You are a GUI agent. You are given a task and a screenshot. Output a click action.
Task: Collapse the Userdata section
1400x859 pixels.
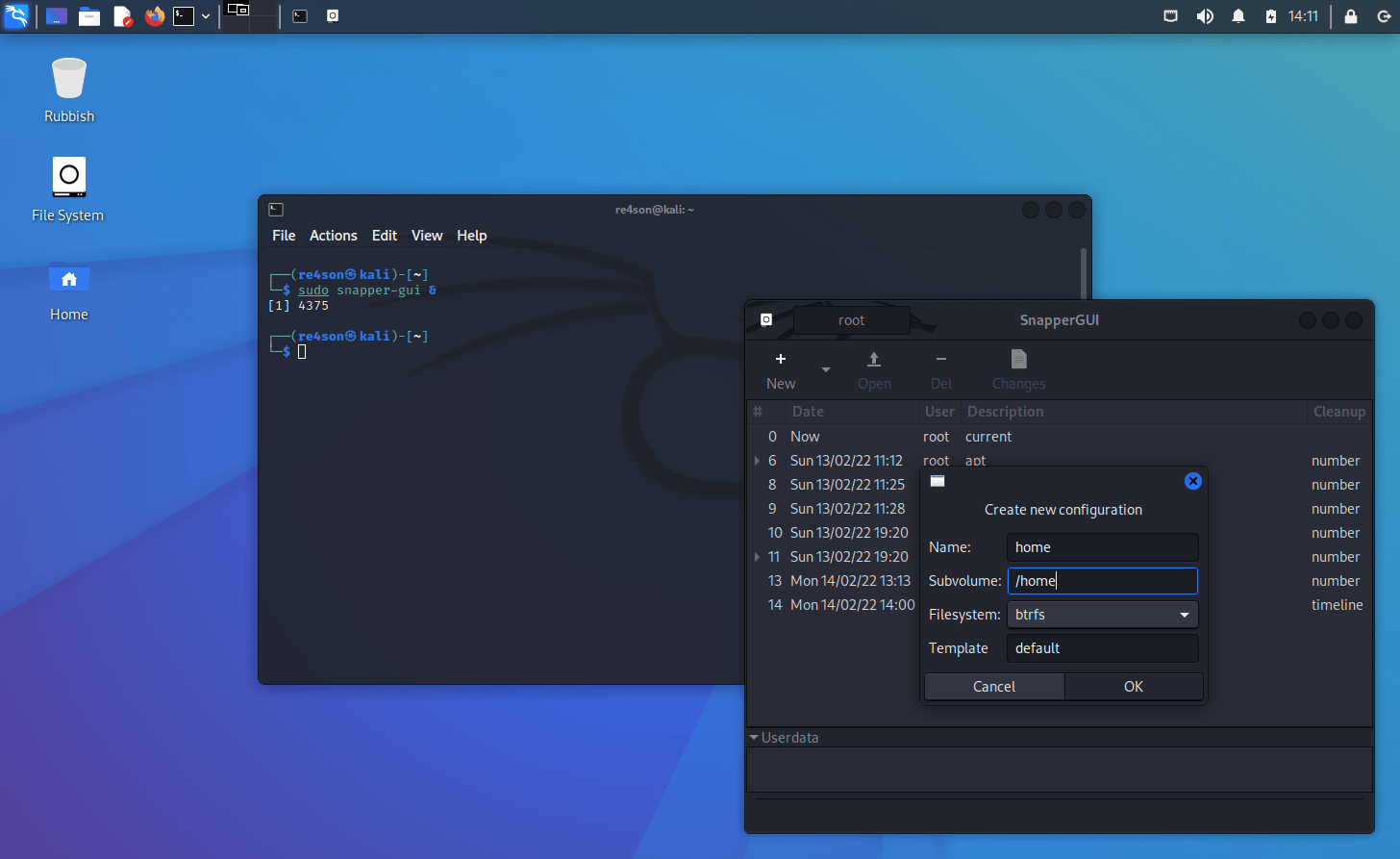tap(755, 738)
